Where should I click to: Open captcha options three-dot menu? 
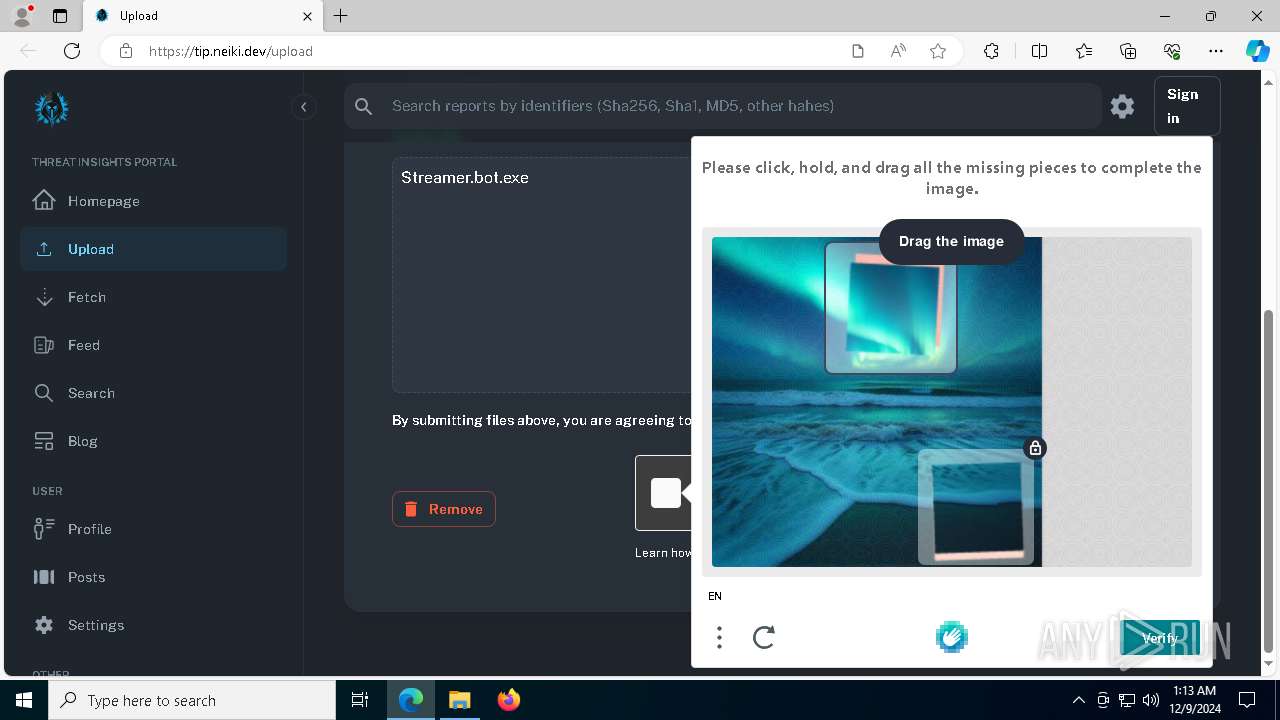[719, 637]
